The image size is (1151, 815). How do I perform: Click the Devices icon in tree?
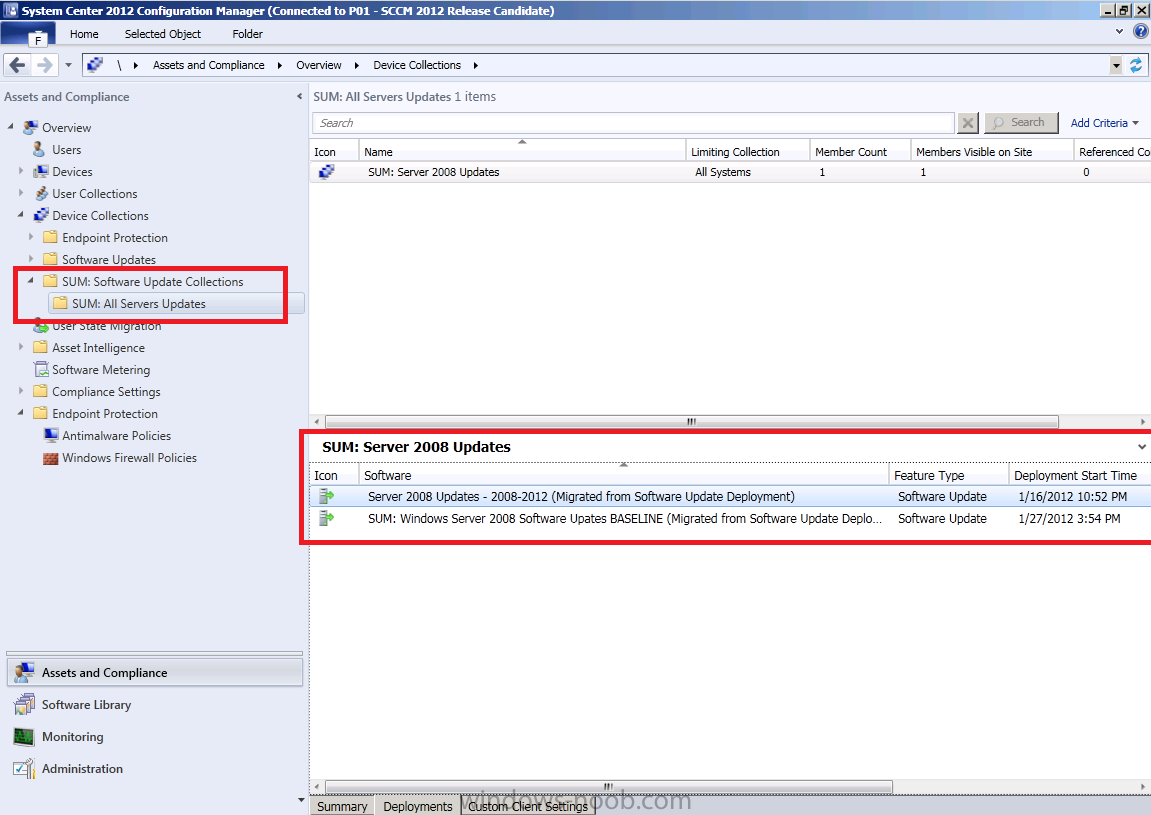[41, 172]
